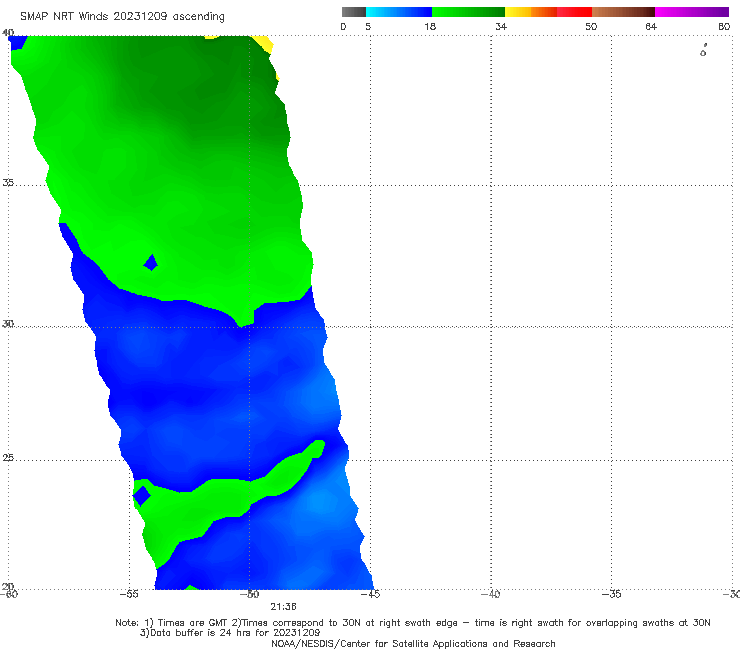Click the latitude label '35'
Image resolution: width=740 pixels, height=650 pixels.
8,182
